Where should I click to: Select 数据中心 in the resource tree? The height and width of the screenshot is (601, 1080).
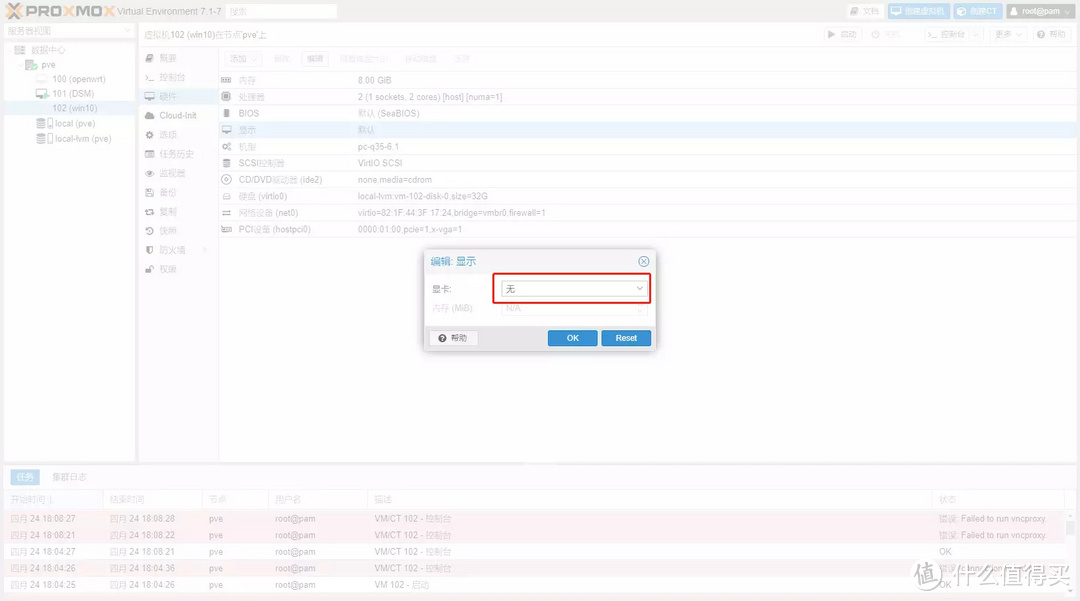point(48,50)
